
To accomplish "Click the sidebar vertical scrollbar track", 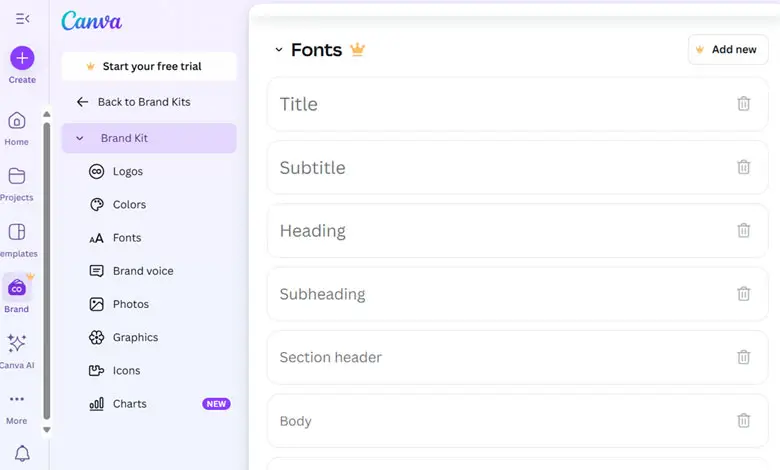I will click(47, 272).
